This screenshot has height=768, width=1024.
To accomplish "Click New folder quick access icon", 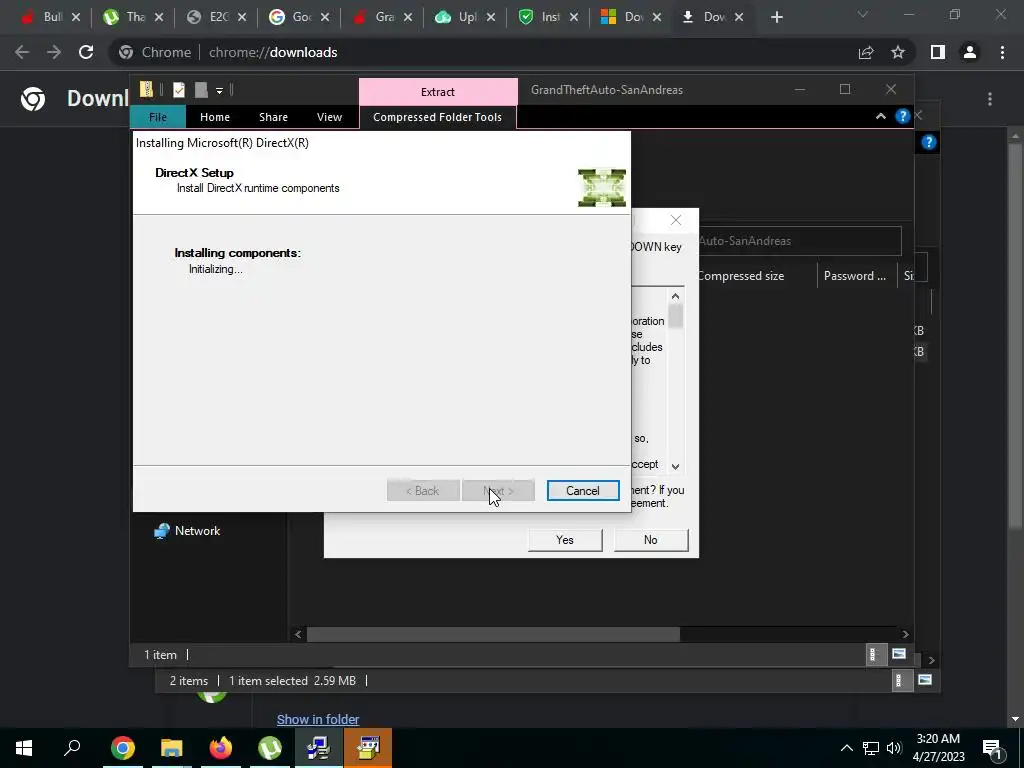I will (201, 89).
